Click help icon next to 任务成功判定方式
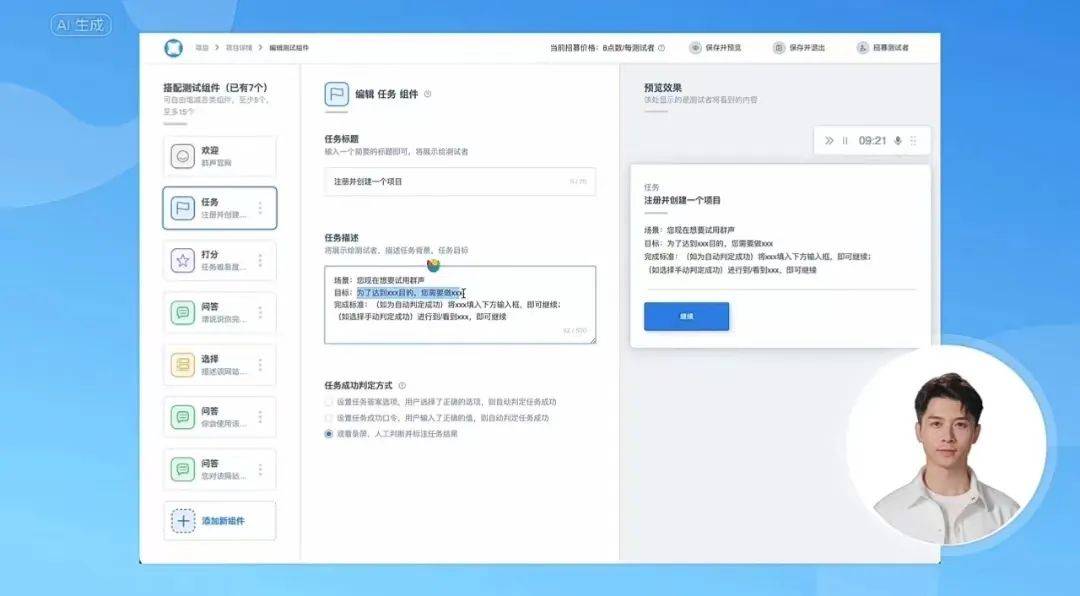 pyautogui.click(x=402, y=385)
